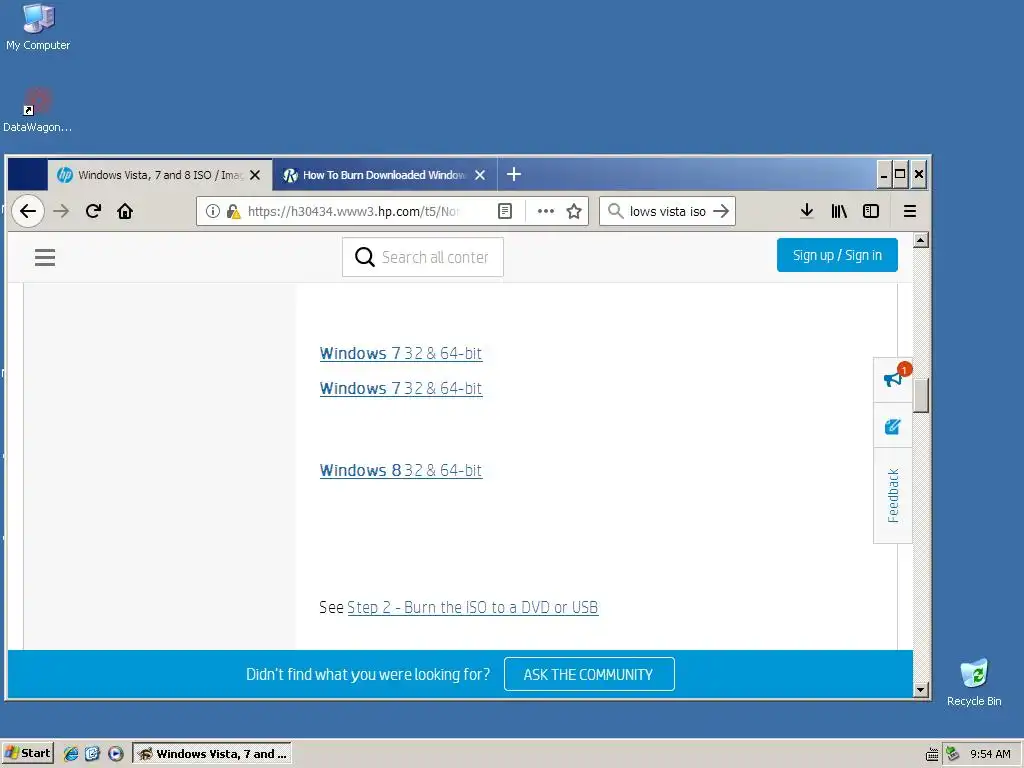Click the system tray network icon
This screenshot has width=1024, height=768.
tap(953, 754)
